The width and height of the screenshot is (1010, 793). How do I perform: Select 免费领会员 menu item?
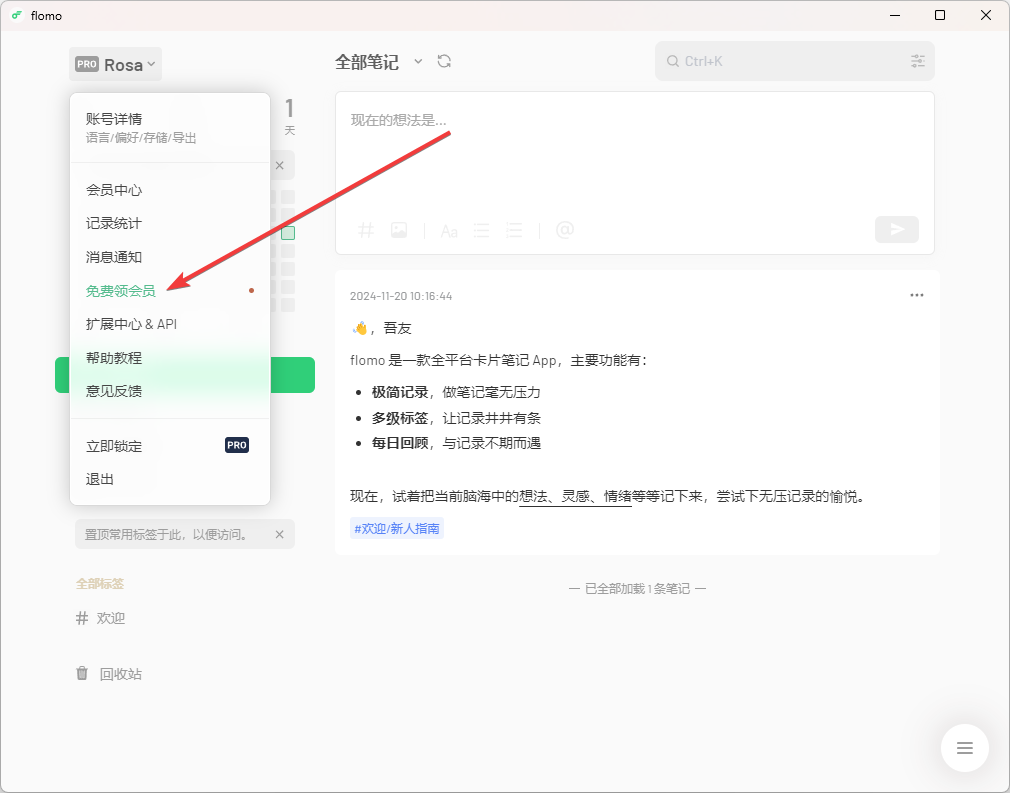pyautogui.click(x=120, y=290)
